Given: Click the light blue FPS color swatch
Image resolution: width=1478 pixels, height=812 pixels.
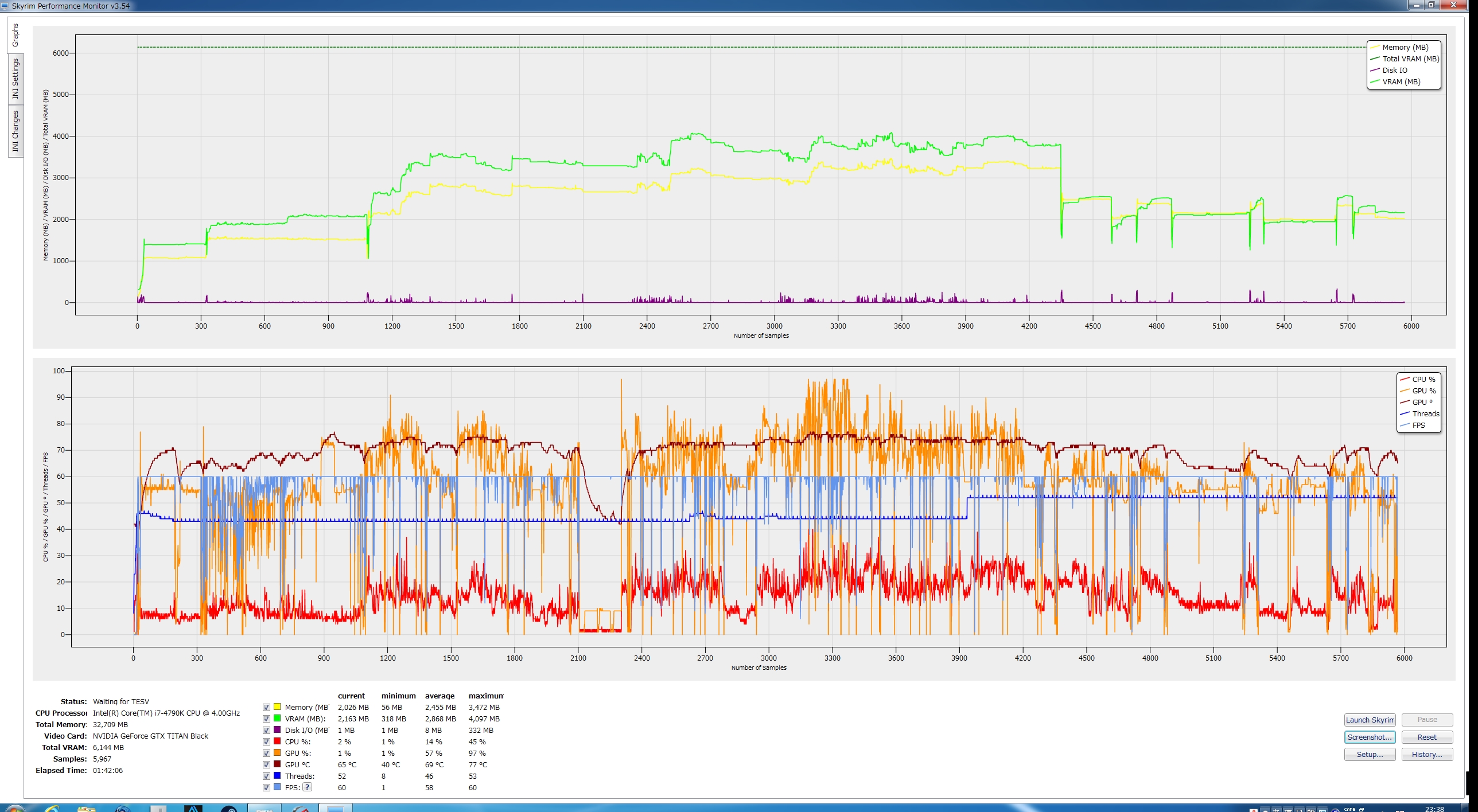Looking at the screenshot, I should [x=277, y=787].
